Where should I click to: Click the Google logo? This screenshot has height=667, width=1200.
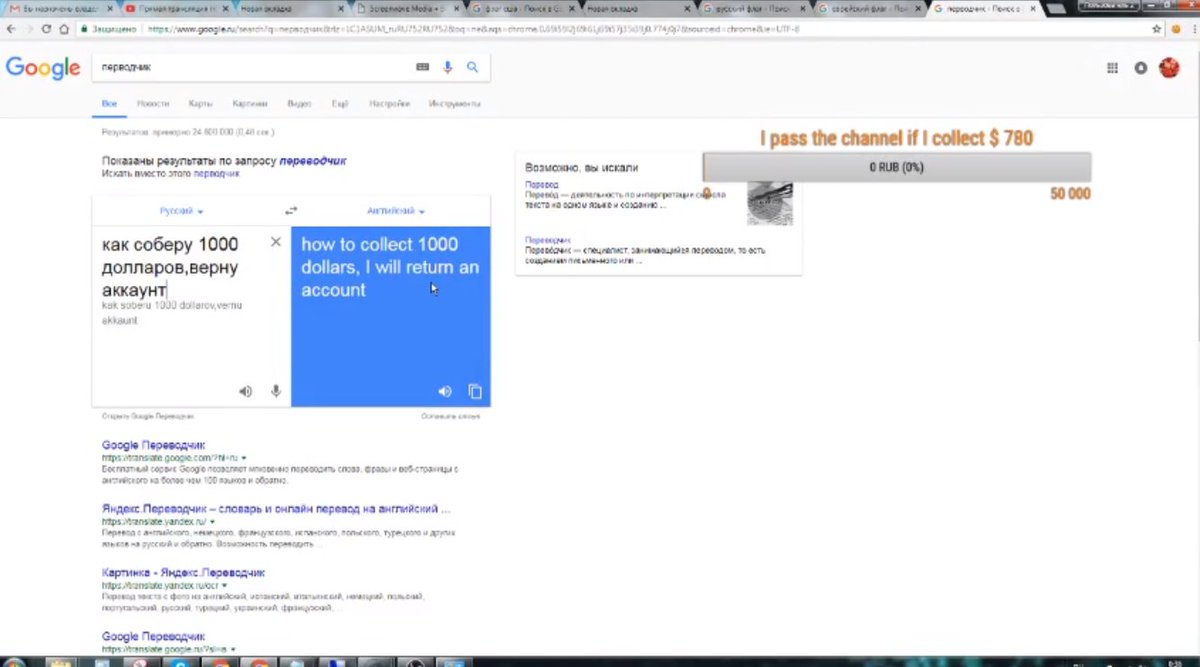(x=43, y=68)
